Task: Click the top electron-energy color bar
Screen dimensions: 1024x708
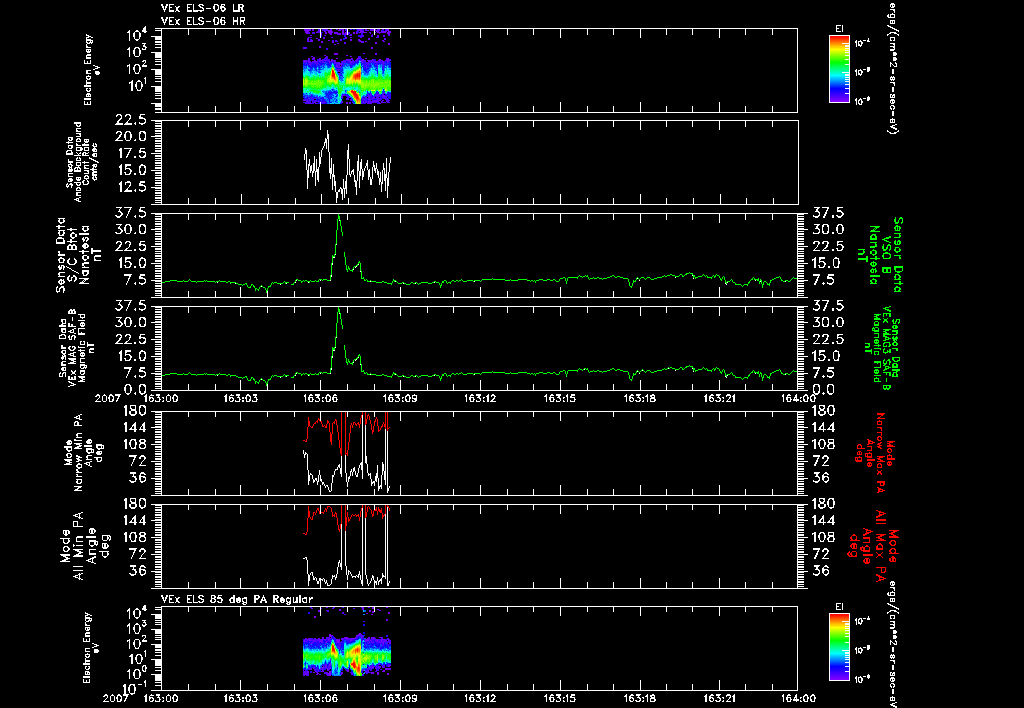Action: point(839,69)
